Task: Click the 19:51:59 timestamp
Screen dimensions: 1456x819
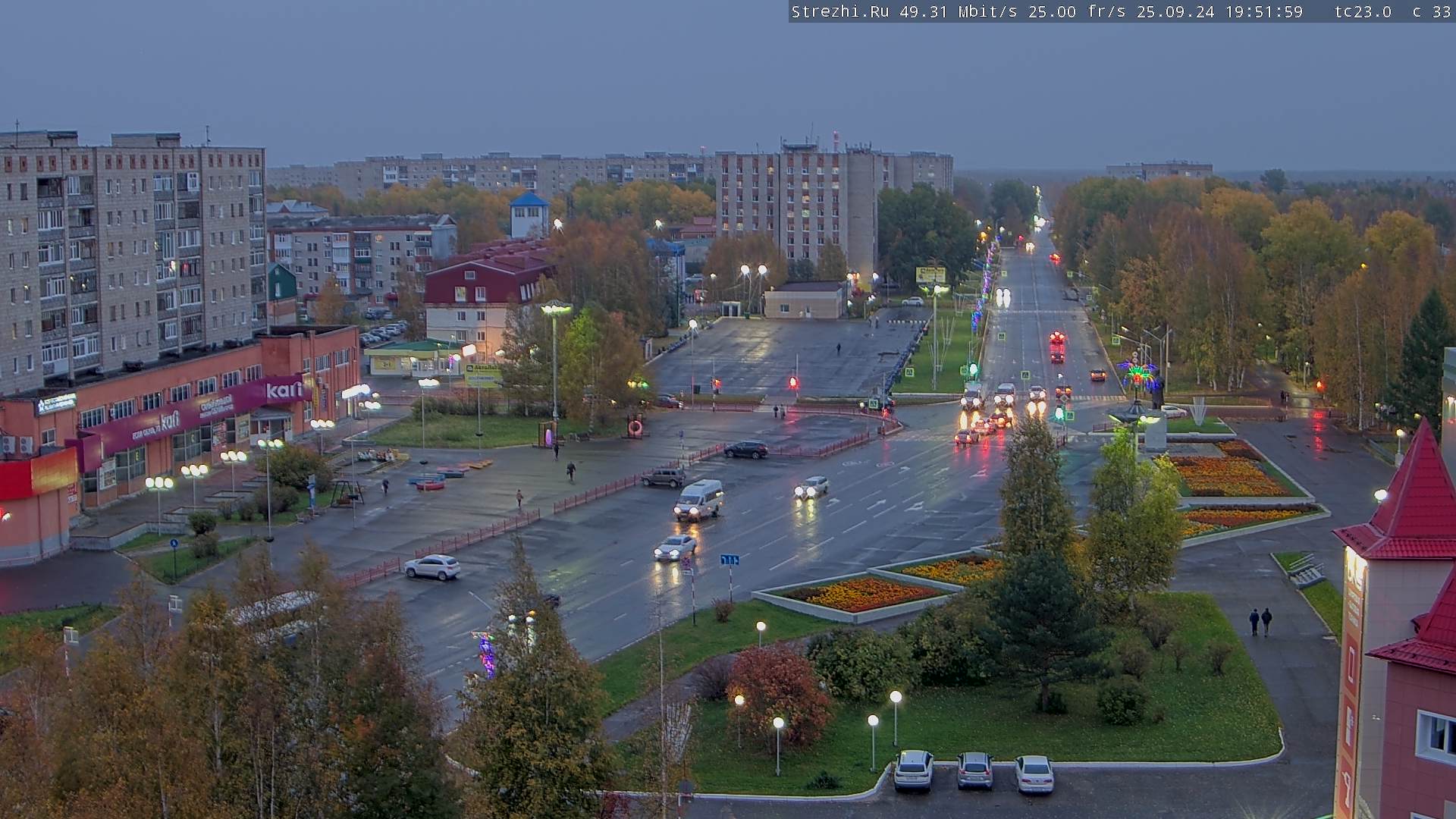Action: point(1263,12)
